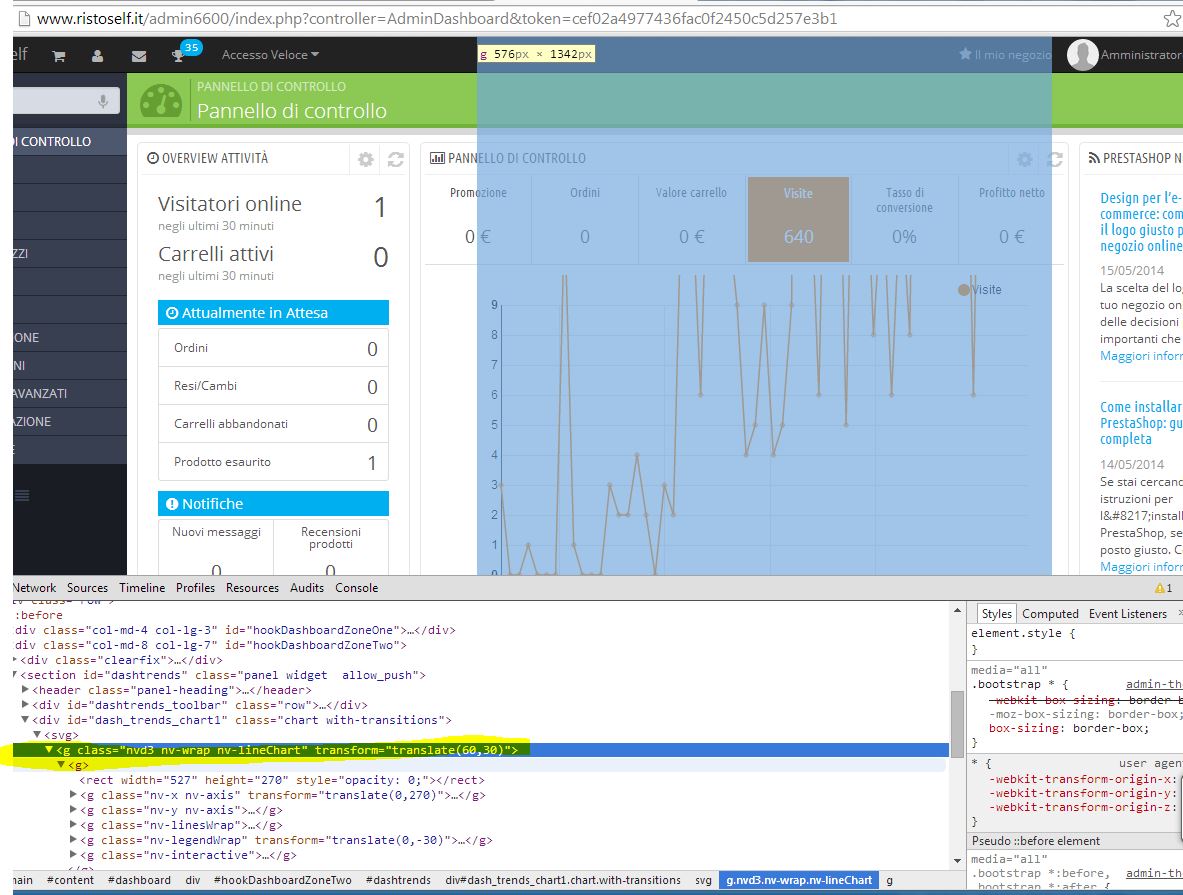Expand the header panel-heading DOM node
1183x895 pixels.
click(26, 690)
